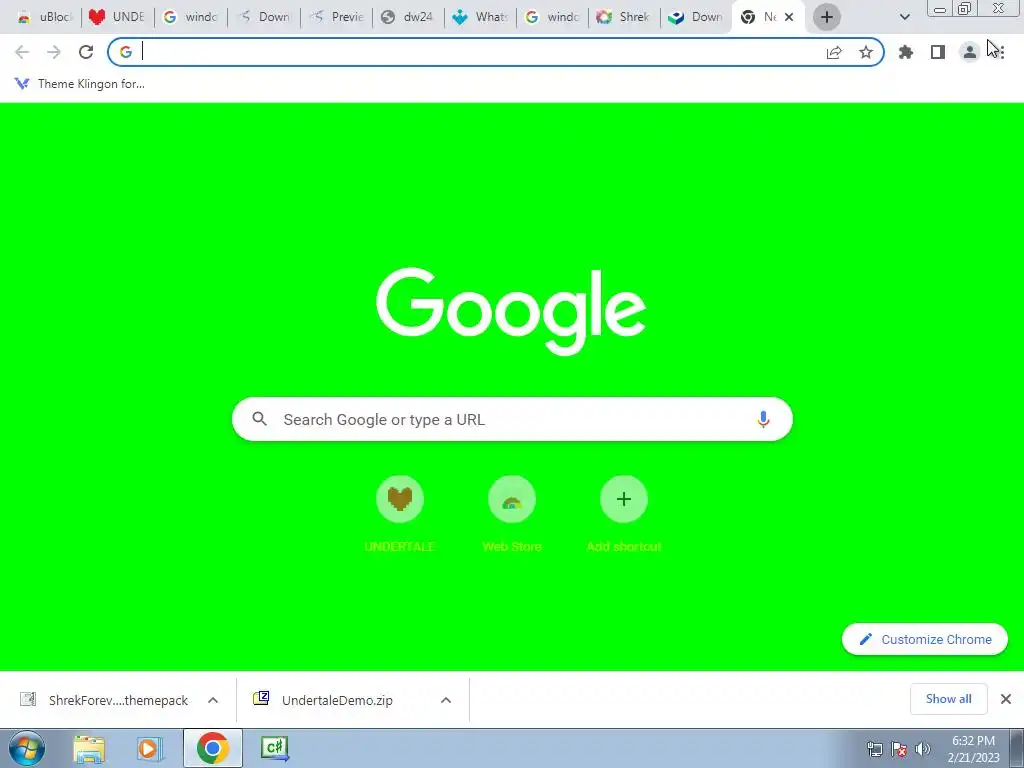Screen dimensions: 1024x768
Task: Switch to the UNDERTALE tab
Action: click(x=118, y=17)
